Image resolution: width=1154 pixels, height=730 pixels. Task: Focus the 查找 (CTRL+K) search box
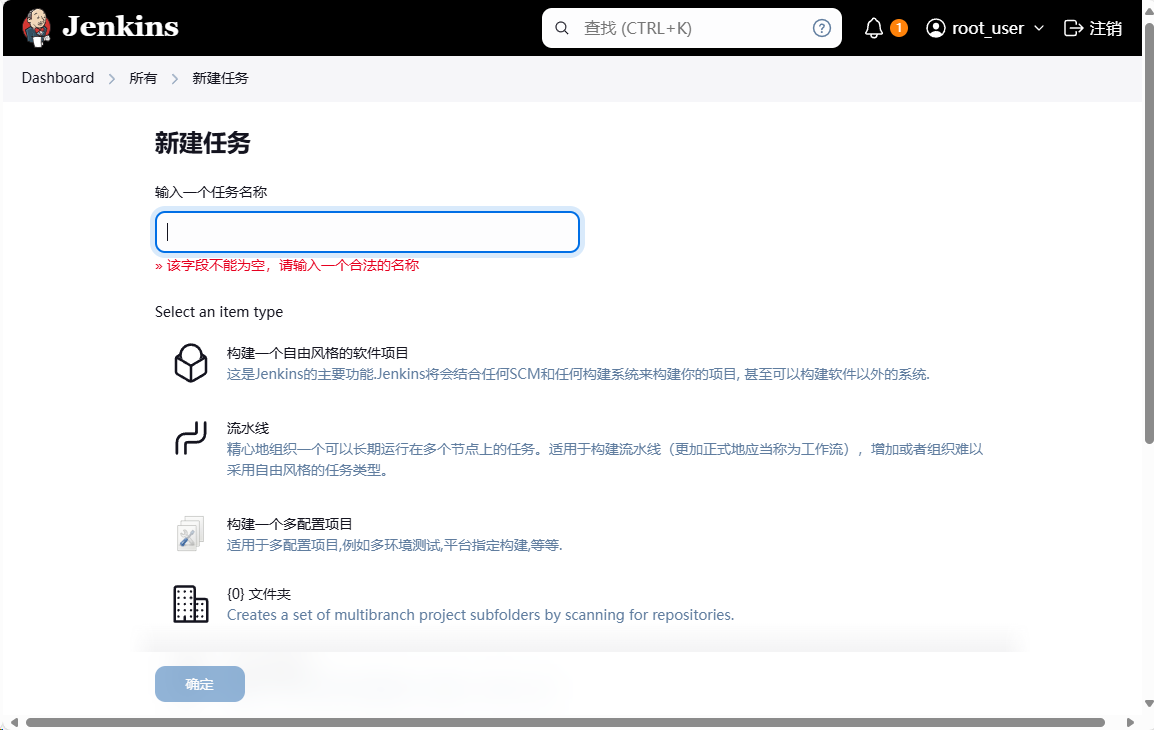click(x=692, y=28)
